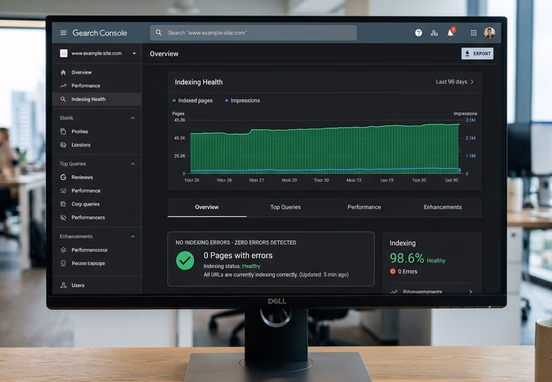The width and height of the screenshot is (552, 382).
Task: Click the 98.6% indexing value
Action: [407, 258]
